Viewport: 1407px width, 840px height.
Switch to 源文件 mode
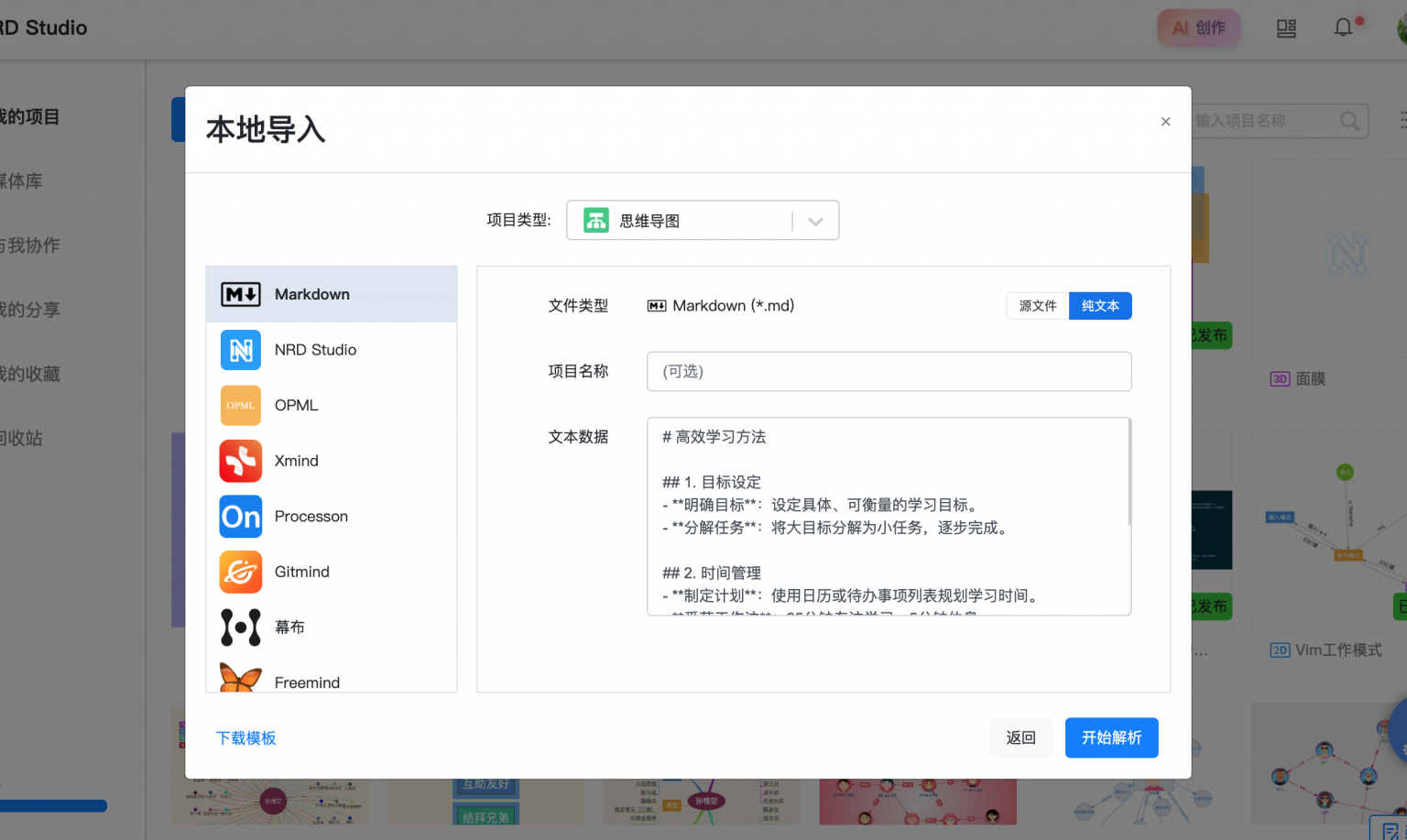[1038, 305]
